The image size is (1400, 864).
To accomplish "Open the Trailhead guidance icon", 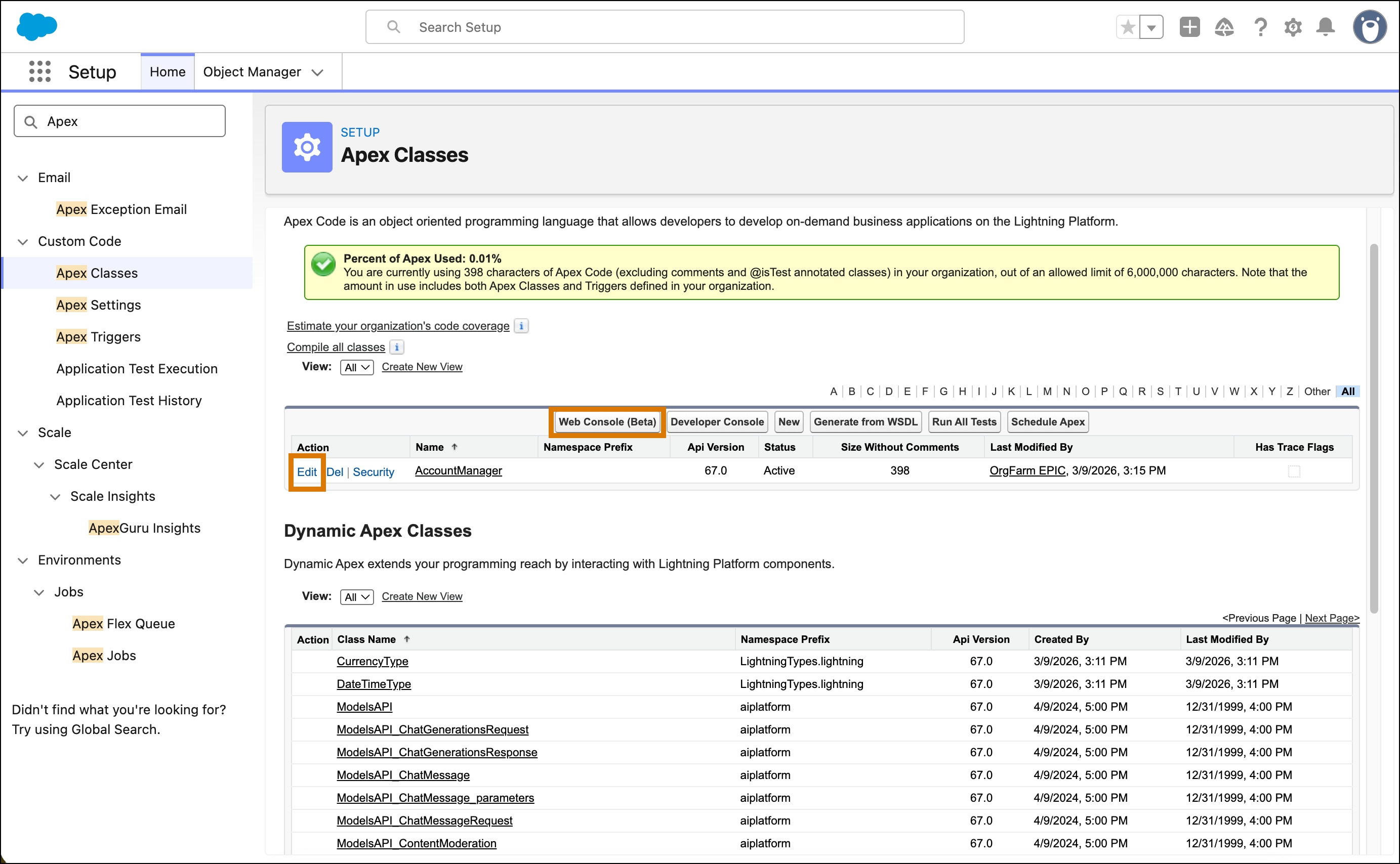I will point(1224,27).
